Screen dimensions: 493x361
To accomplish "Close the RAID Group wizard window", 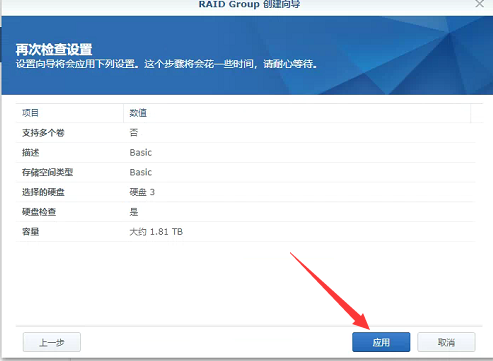I will (479, 4).
